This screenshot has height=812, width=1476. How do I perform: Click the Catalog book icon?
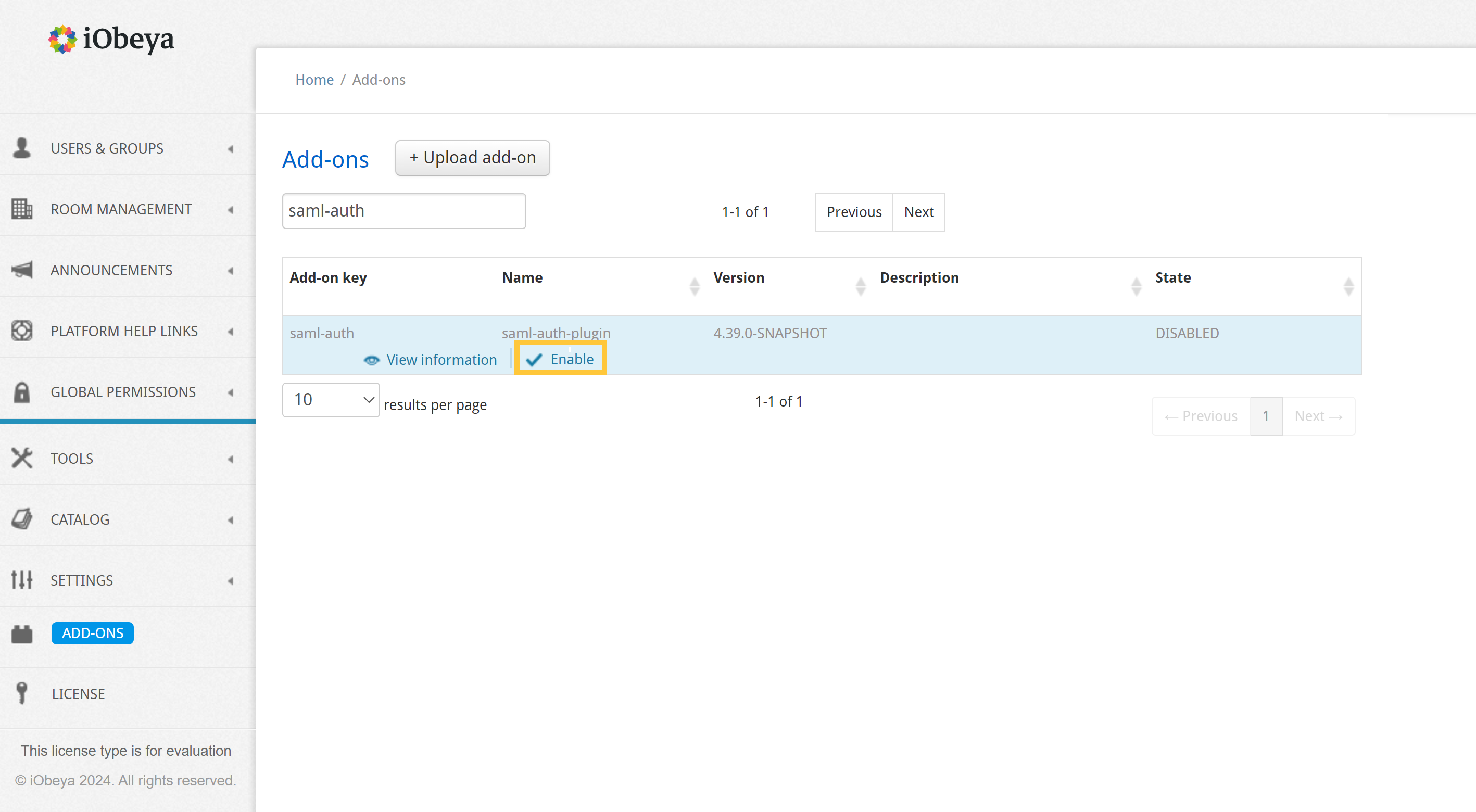(x=22, y=518)
